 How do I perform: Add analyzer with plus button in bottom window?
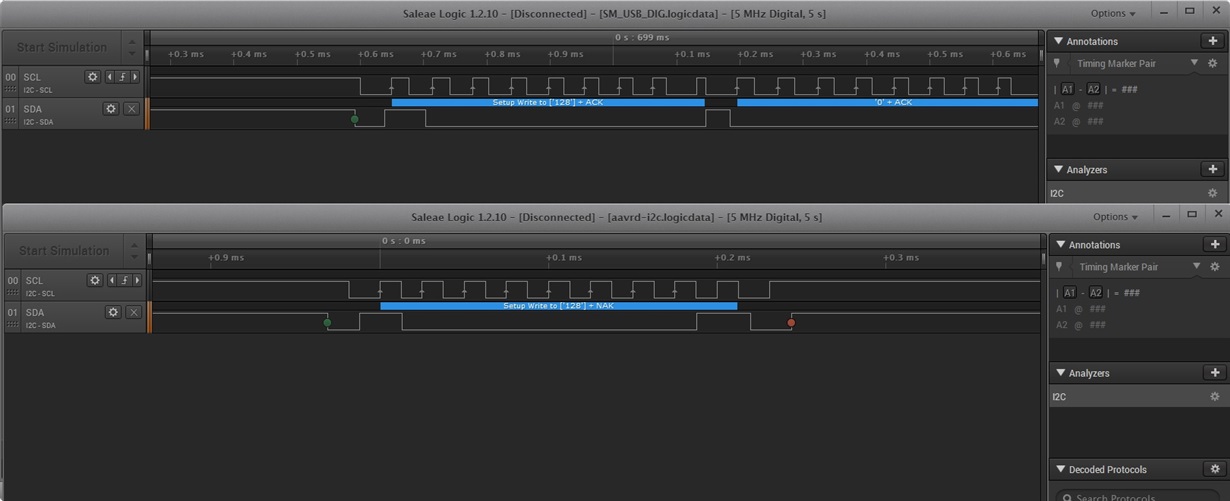tap(1214, 372)
